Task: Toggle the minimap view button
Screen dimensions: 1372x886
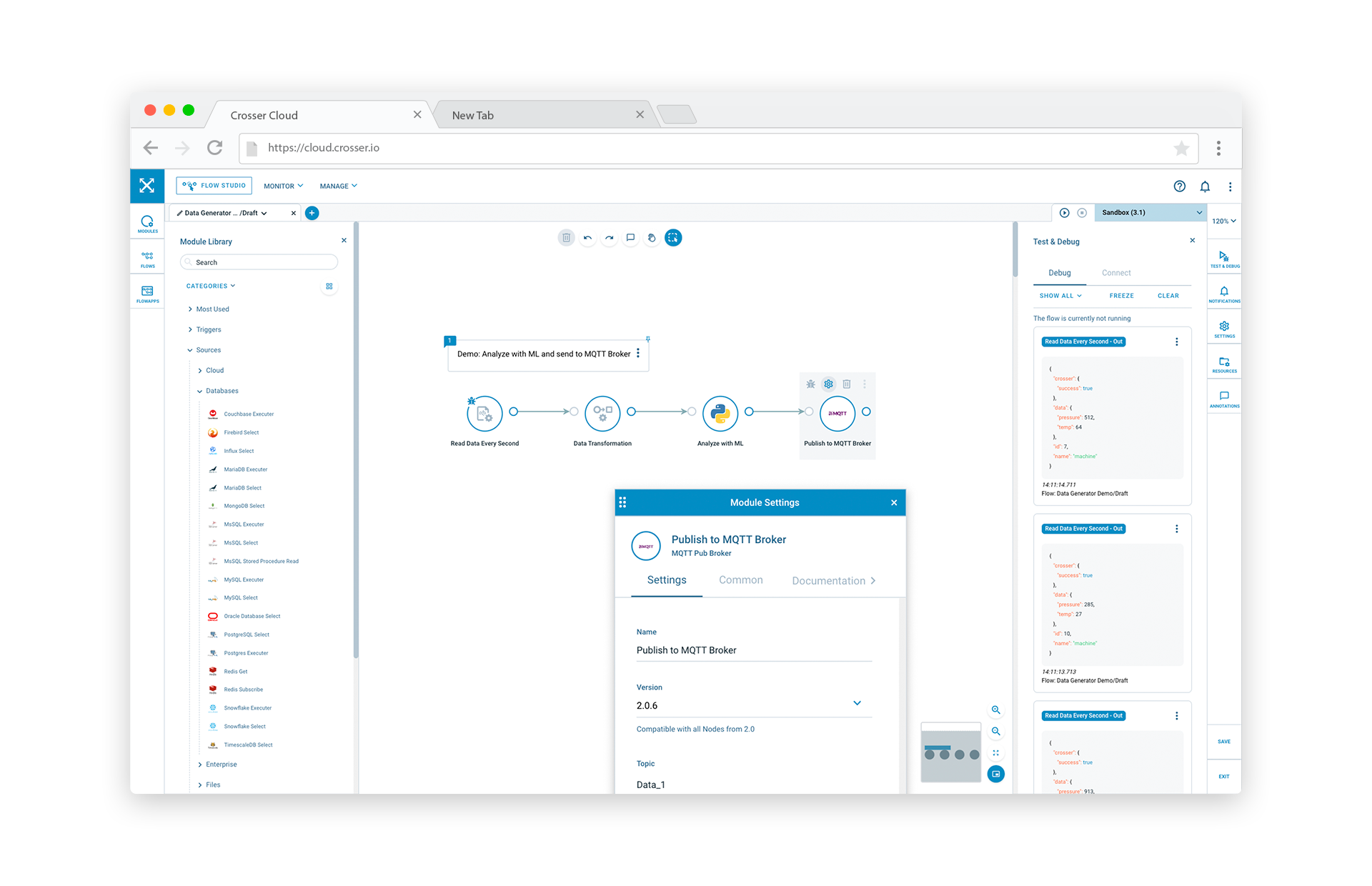Action: [995, 775]
